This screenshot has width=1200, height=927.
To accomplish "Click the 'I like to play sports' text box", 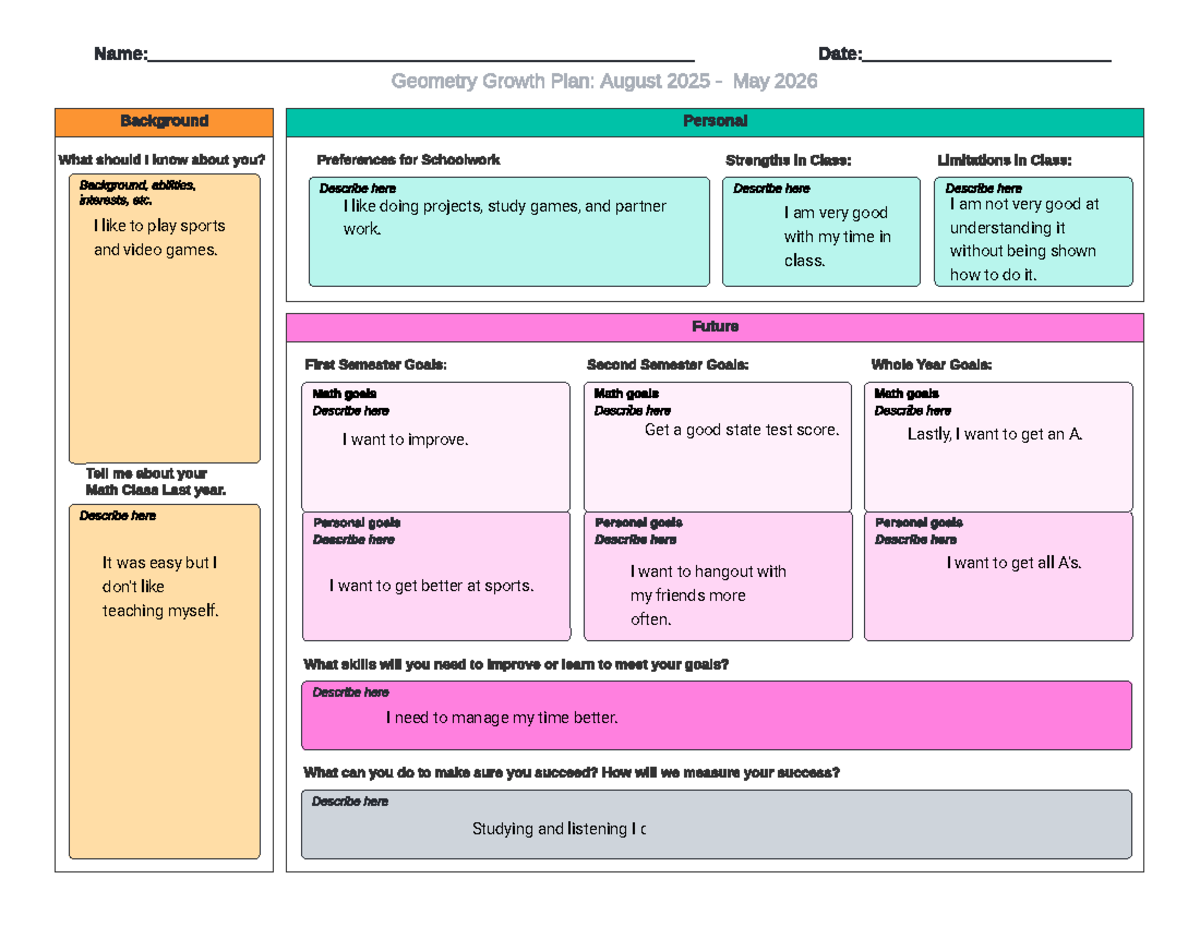I will (x=164, y=318).
